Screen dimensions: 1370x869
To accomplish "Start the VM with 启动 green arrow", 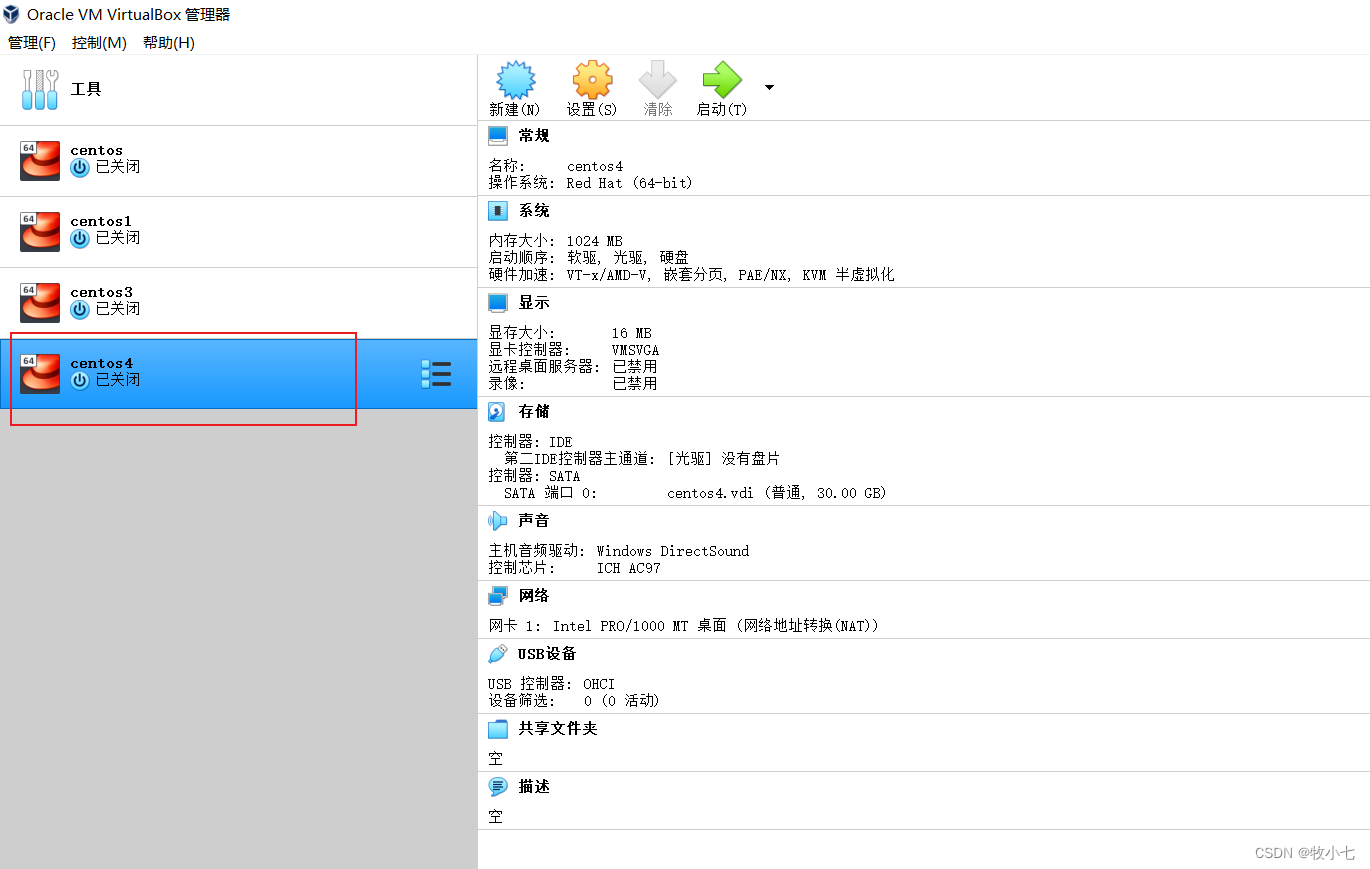I will [722, 80].
